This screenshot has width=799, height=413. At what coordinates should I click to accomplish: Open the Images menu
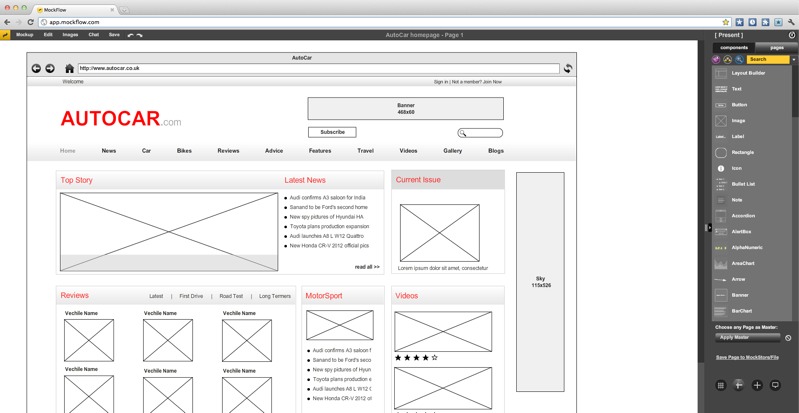tap(70, 35)
